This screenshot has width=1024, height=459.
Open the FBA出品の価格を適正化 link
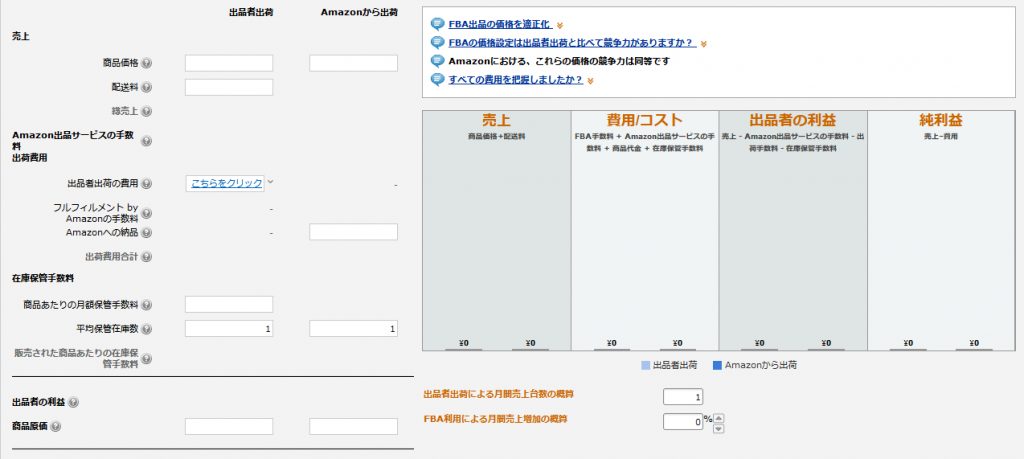[x=500, y=25]
